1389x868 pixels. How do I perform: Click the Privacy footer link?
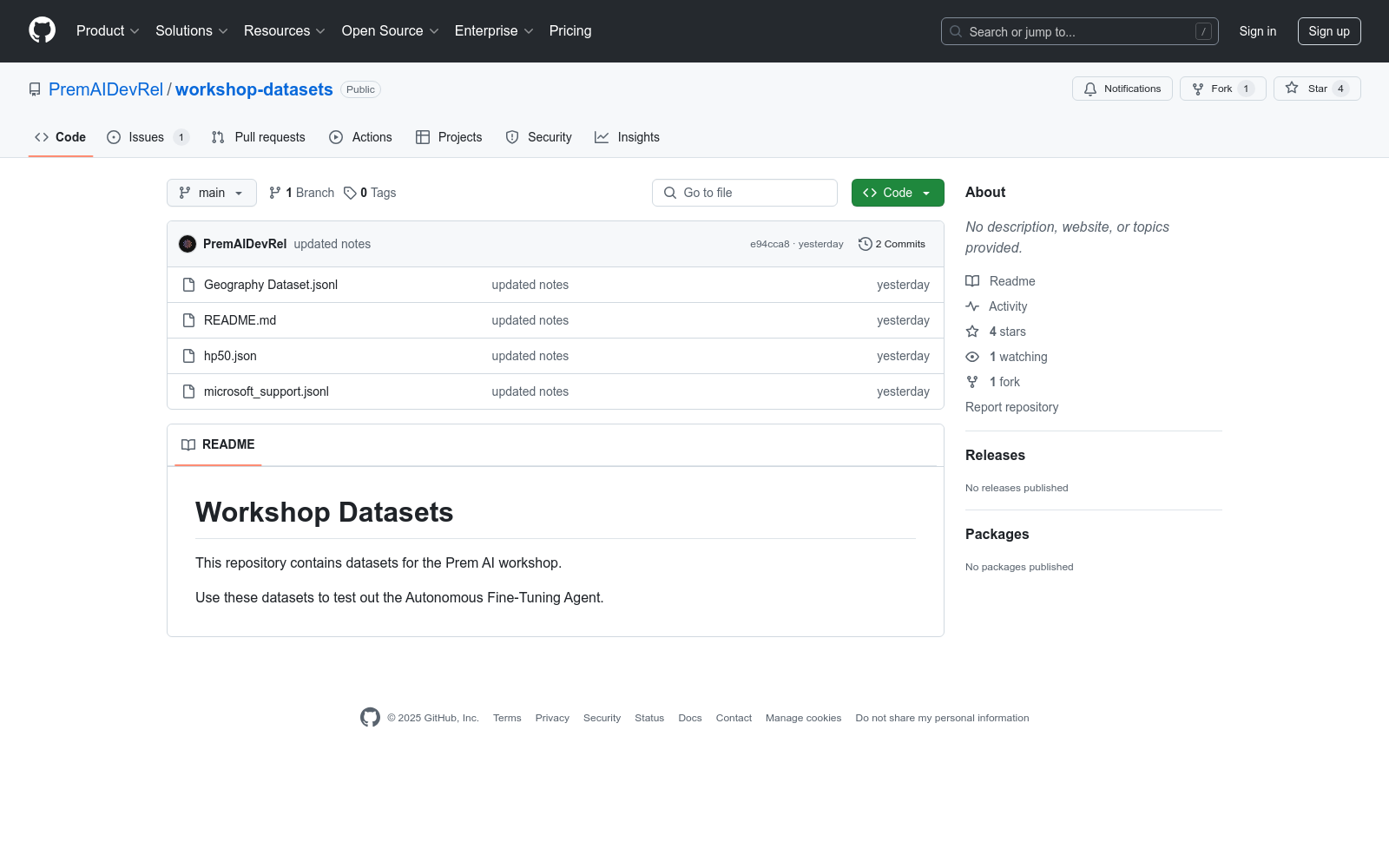pos(552,718)
